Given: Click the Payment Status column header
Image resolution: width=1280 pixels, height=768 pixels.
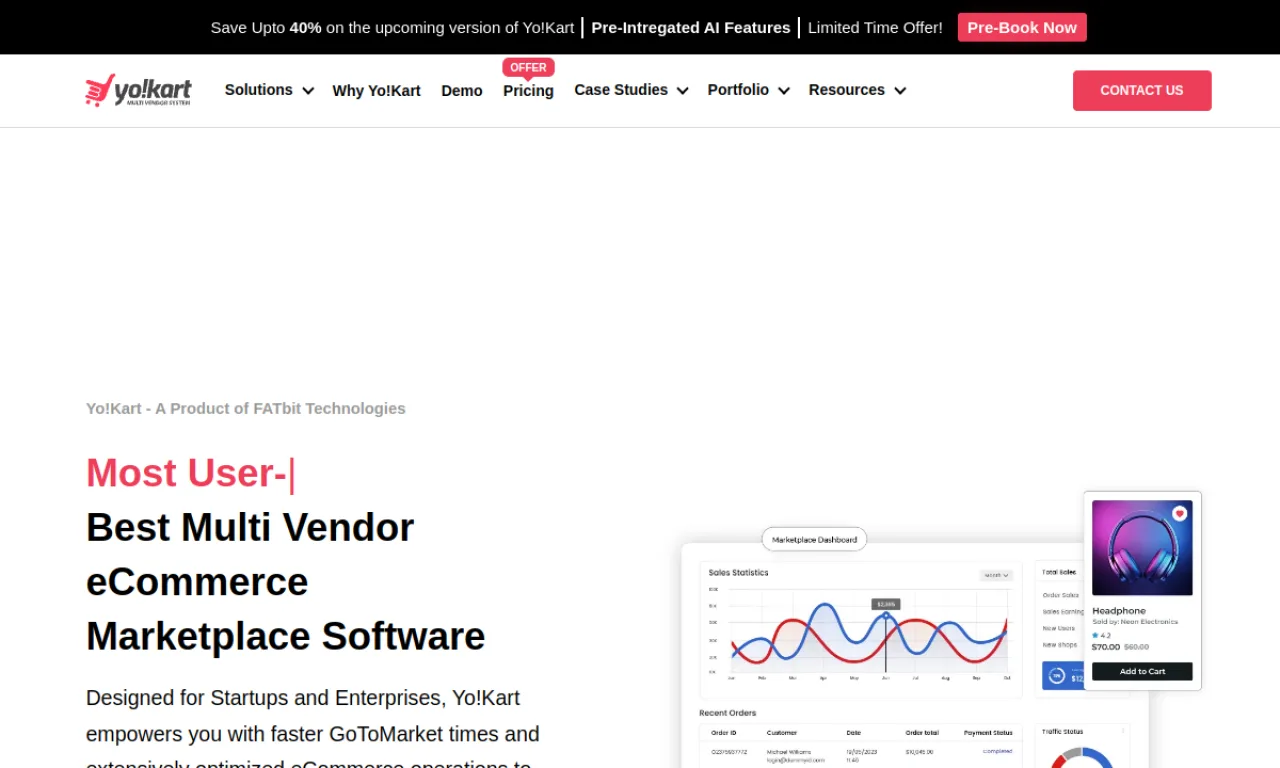Looking at the screenshot, I should click(988, 733).
